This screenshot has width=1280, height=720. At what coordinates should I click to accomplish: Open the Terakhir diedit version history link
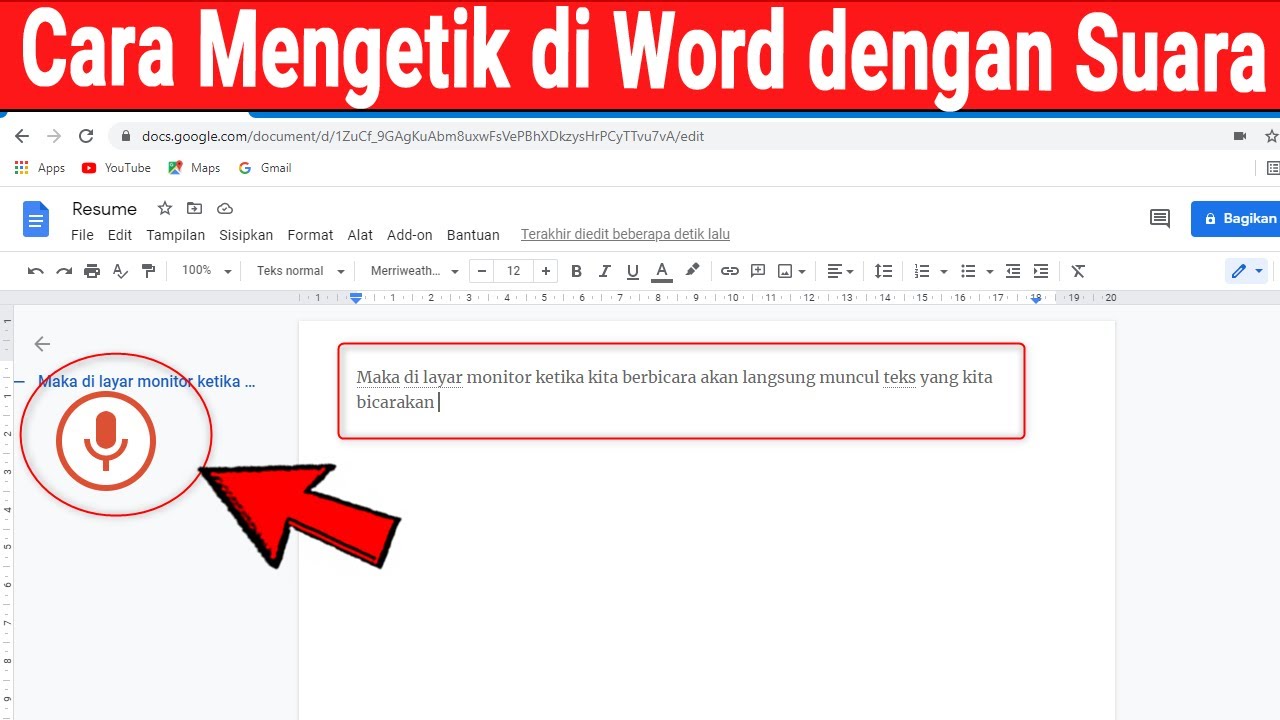(x=625, y=234)
